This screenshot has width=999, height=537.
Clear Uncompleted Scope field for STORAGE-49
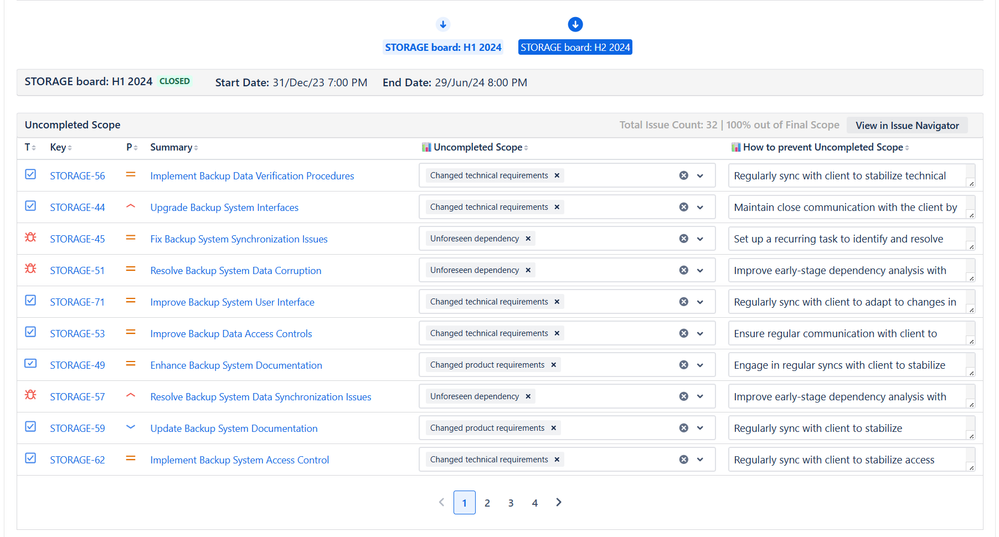click(684, 364)
